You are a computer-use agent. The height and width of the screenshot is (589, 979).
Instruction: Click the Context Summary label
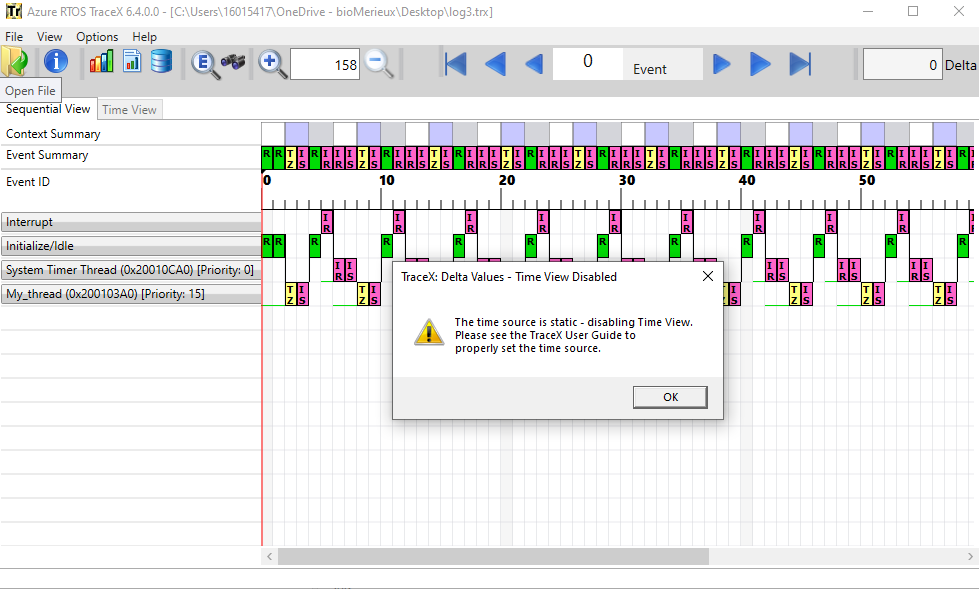[53, 134]
